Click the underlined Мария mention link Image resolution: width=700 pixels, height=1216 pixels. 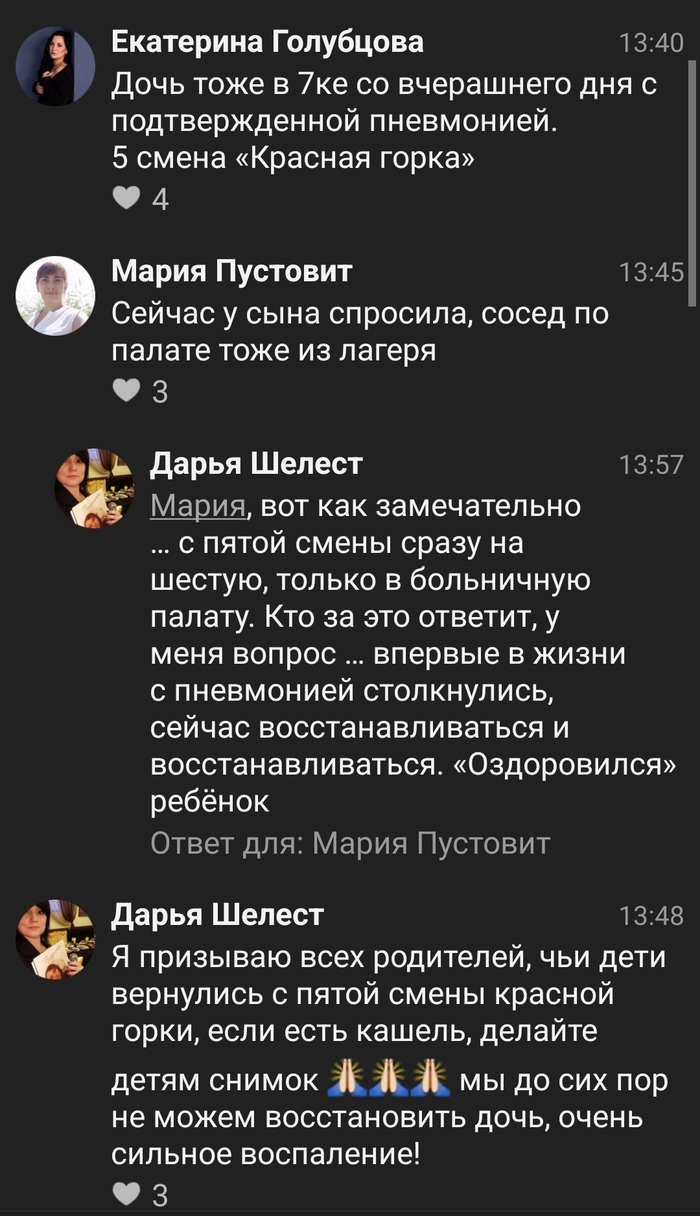[198, 507]
